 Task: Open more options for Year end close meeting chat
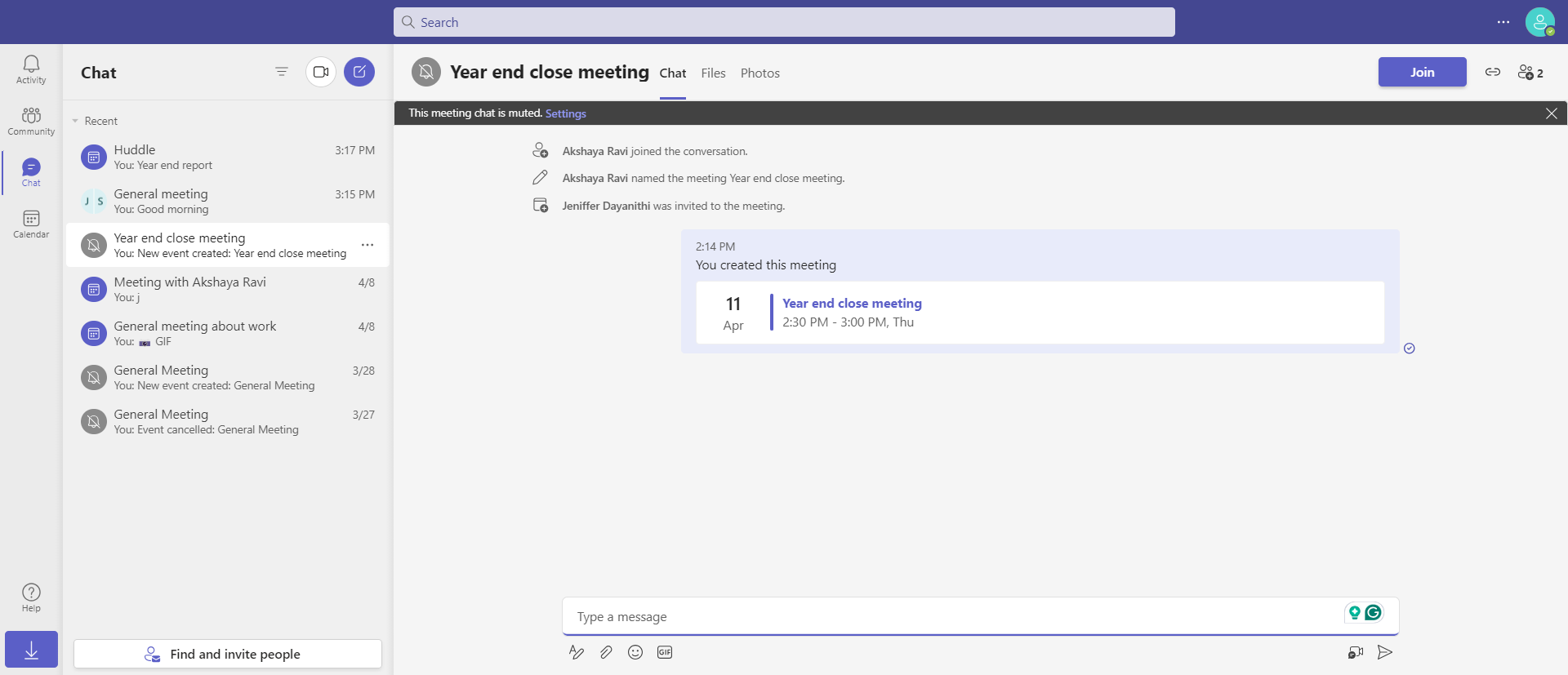coord(367,245)
